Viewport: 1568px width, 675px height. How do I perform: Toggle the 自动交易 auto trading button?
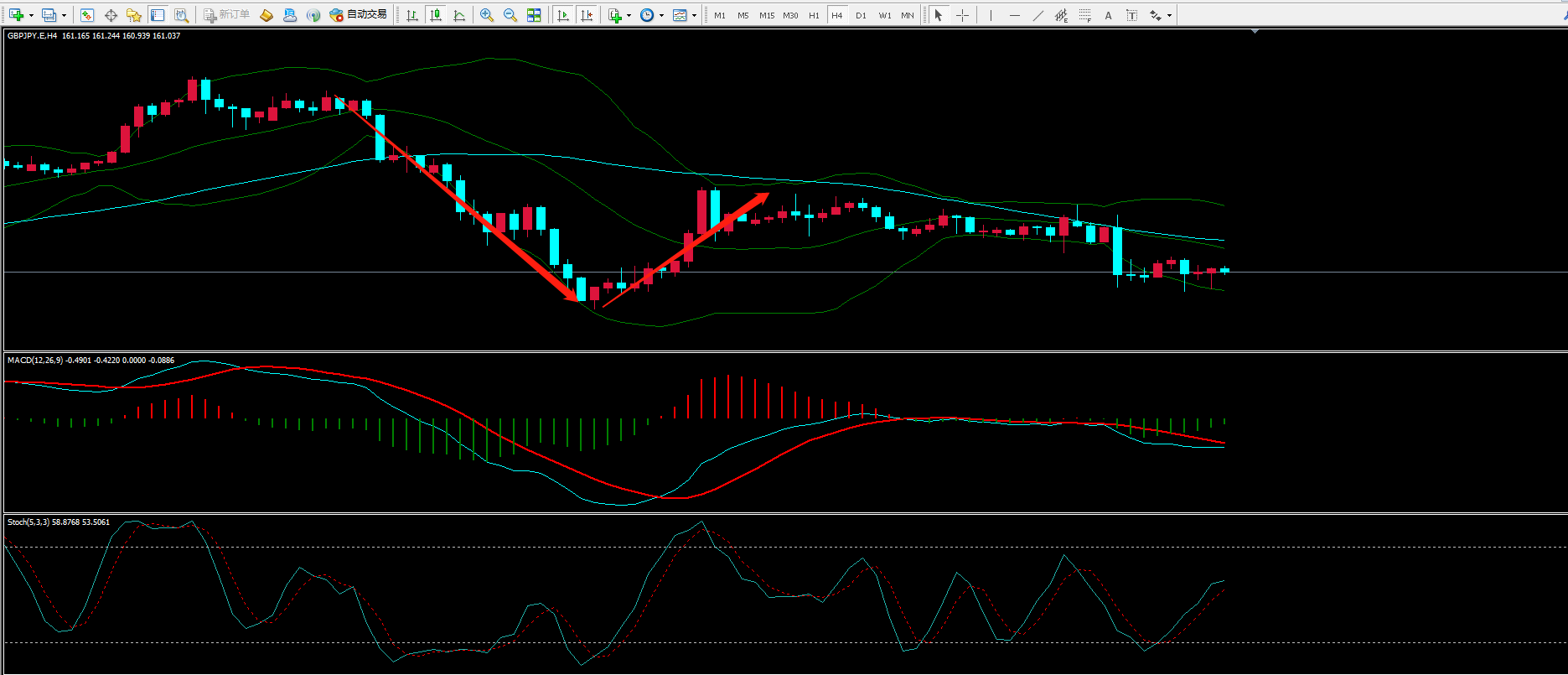click(x=359, y=15)
